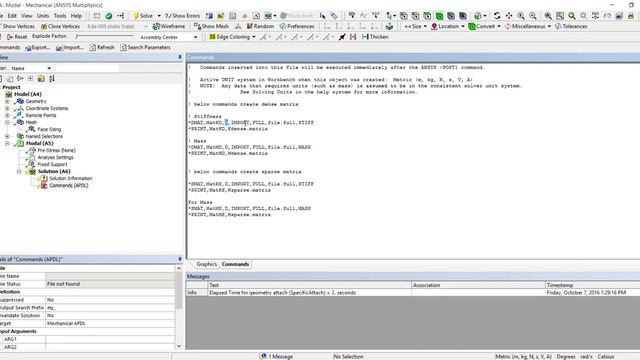Viewport: 640px width, 360px height.
Task: Open Edge Coloring dropdown
Action: point(232,37)
